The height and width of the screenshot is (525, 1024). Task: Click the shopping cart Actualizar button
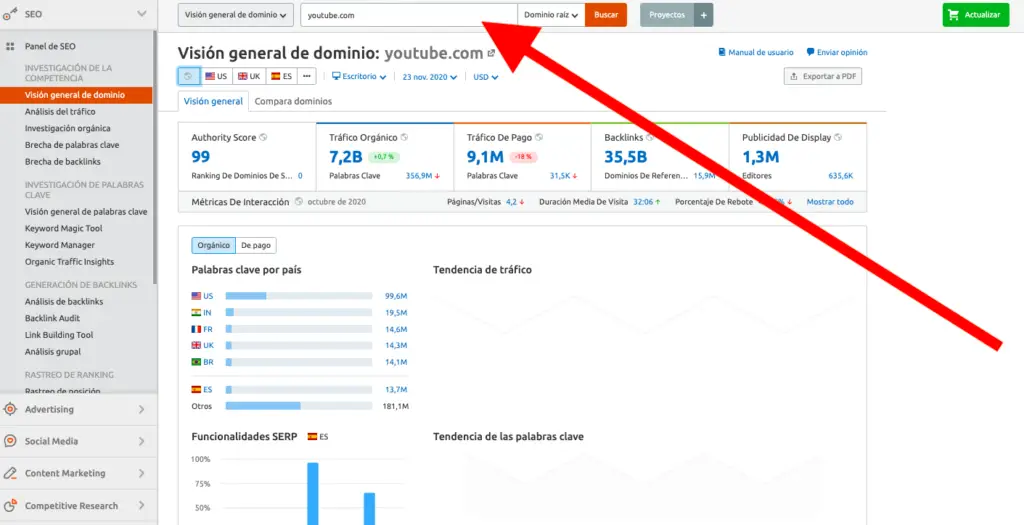[976, 14]
